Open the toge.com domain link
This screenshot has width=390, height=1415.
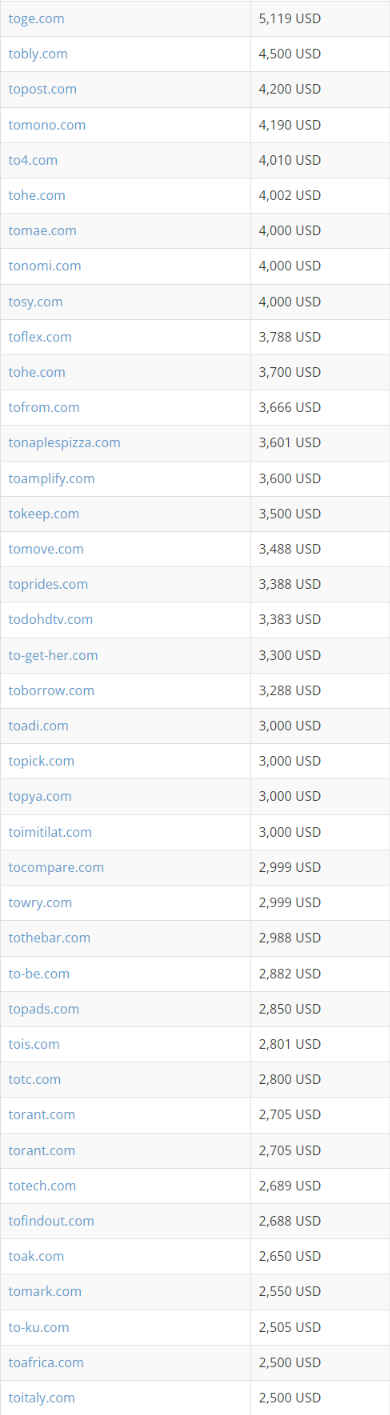[x=36, y=18]
